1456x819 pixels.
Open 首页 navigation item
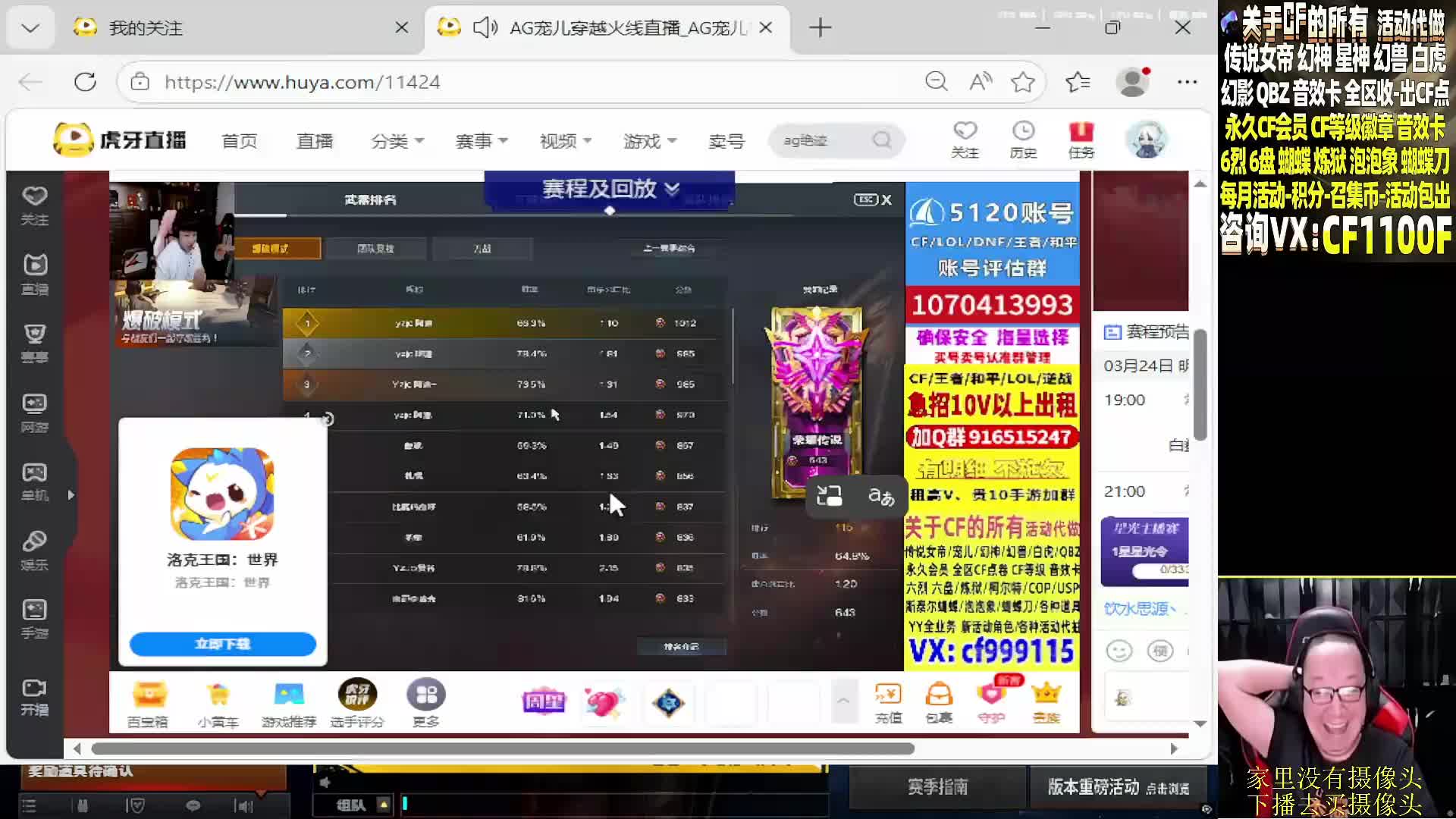239,141
